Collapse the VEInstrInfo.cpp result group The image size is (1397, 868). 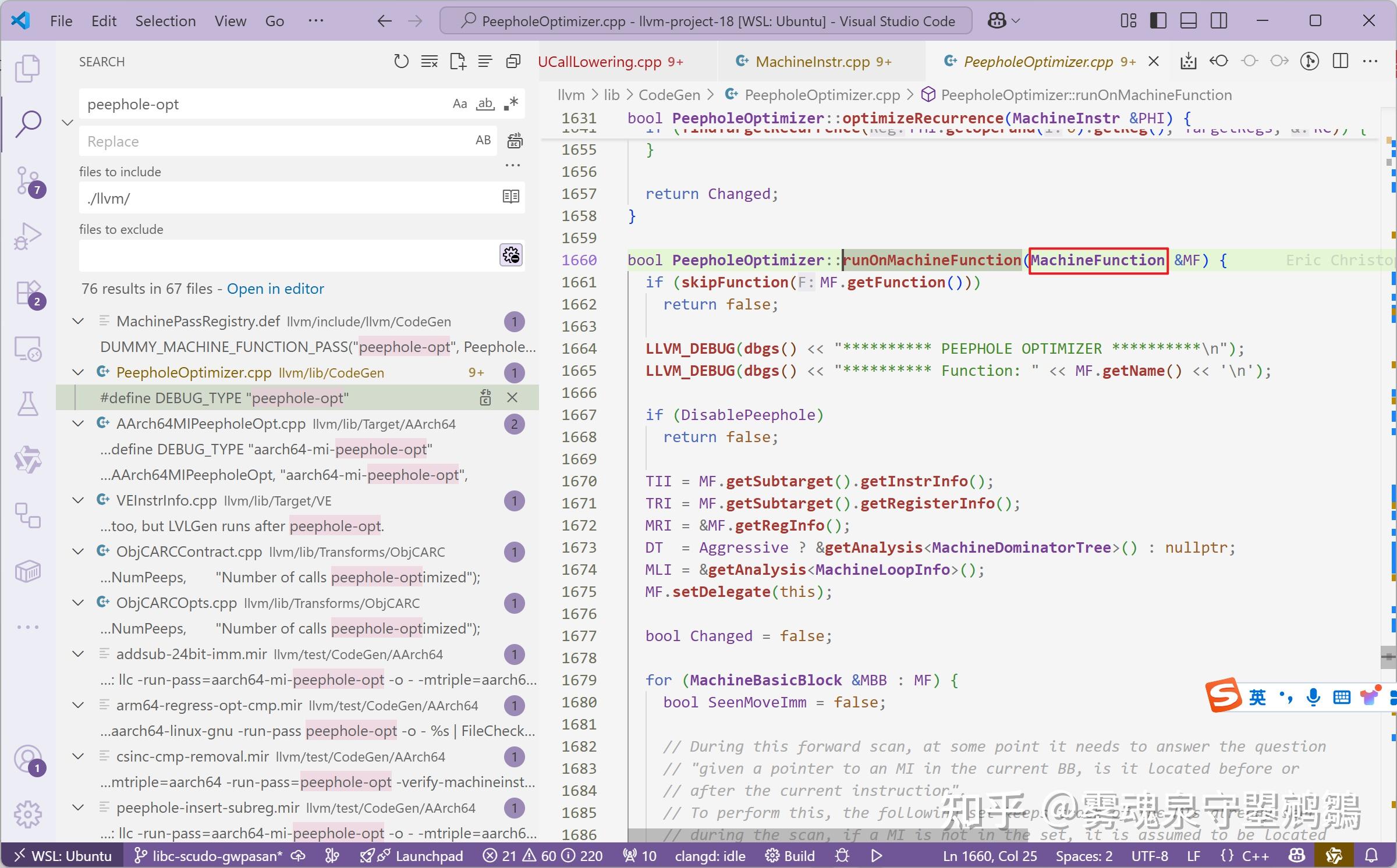78,501
